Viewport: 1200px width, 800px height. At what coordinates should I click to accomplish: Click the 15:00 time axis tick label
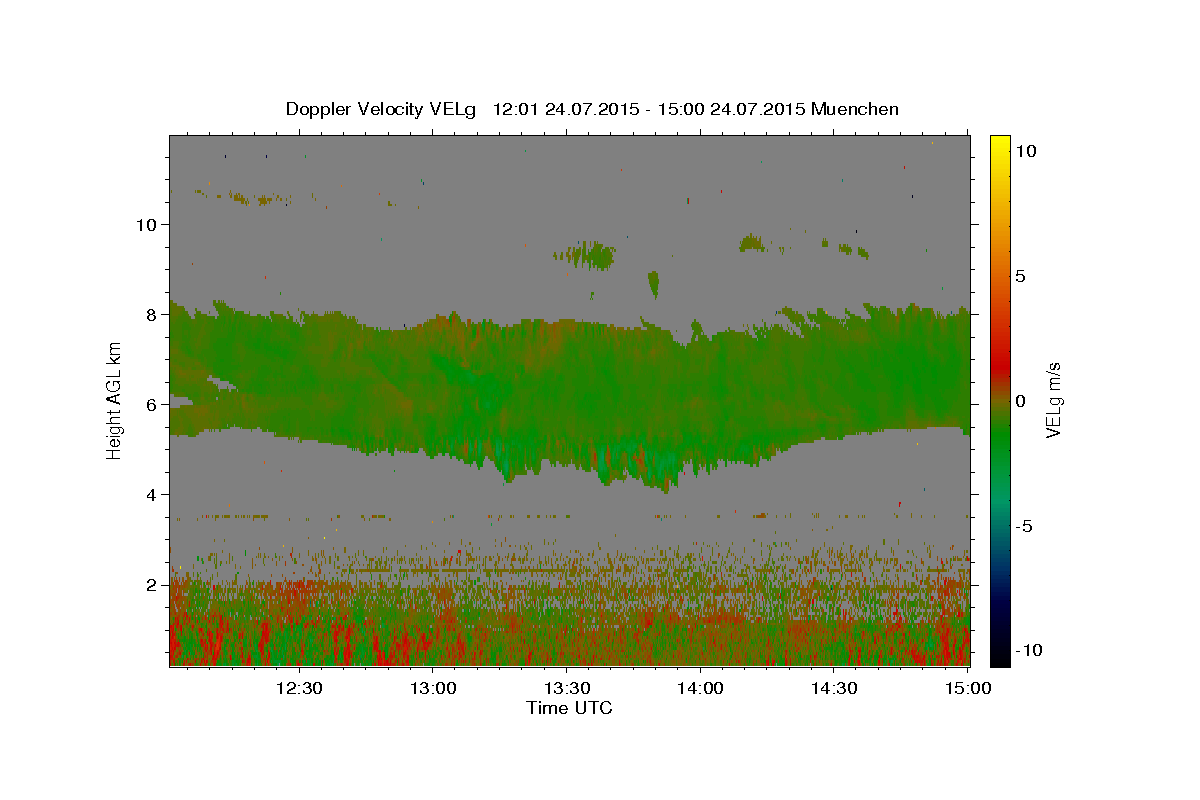968,688
